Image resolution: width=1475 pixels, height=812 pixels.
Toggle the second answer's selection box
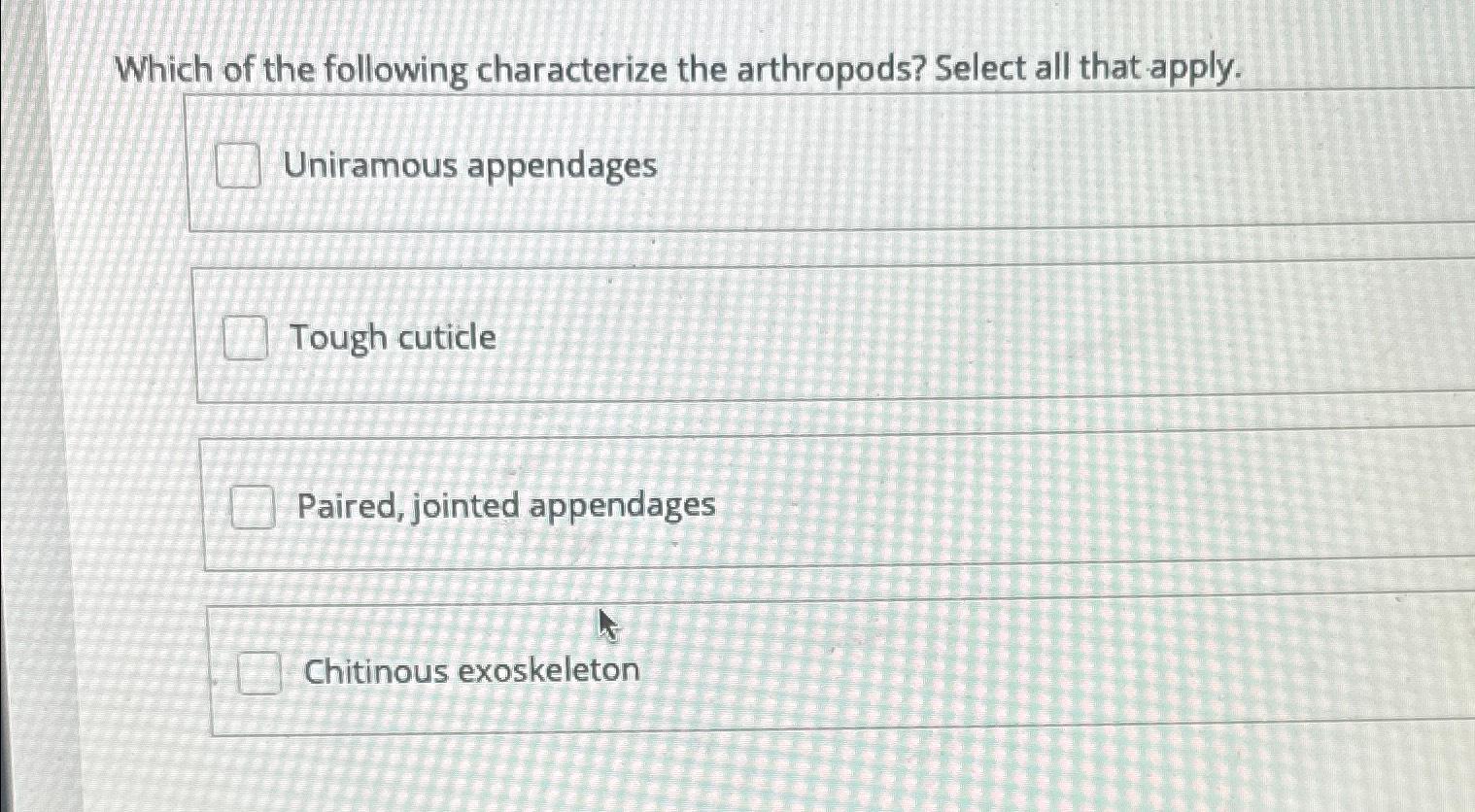point(247,339)
